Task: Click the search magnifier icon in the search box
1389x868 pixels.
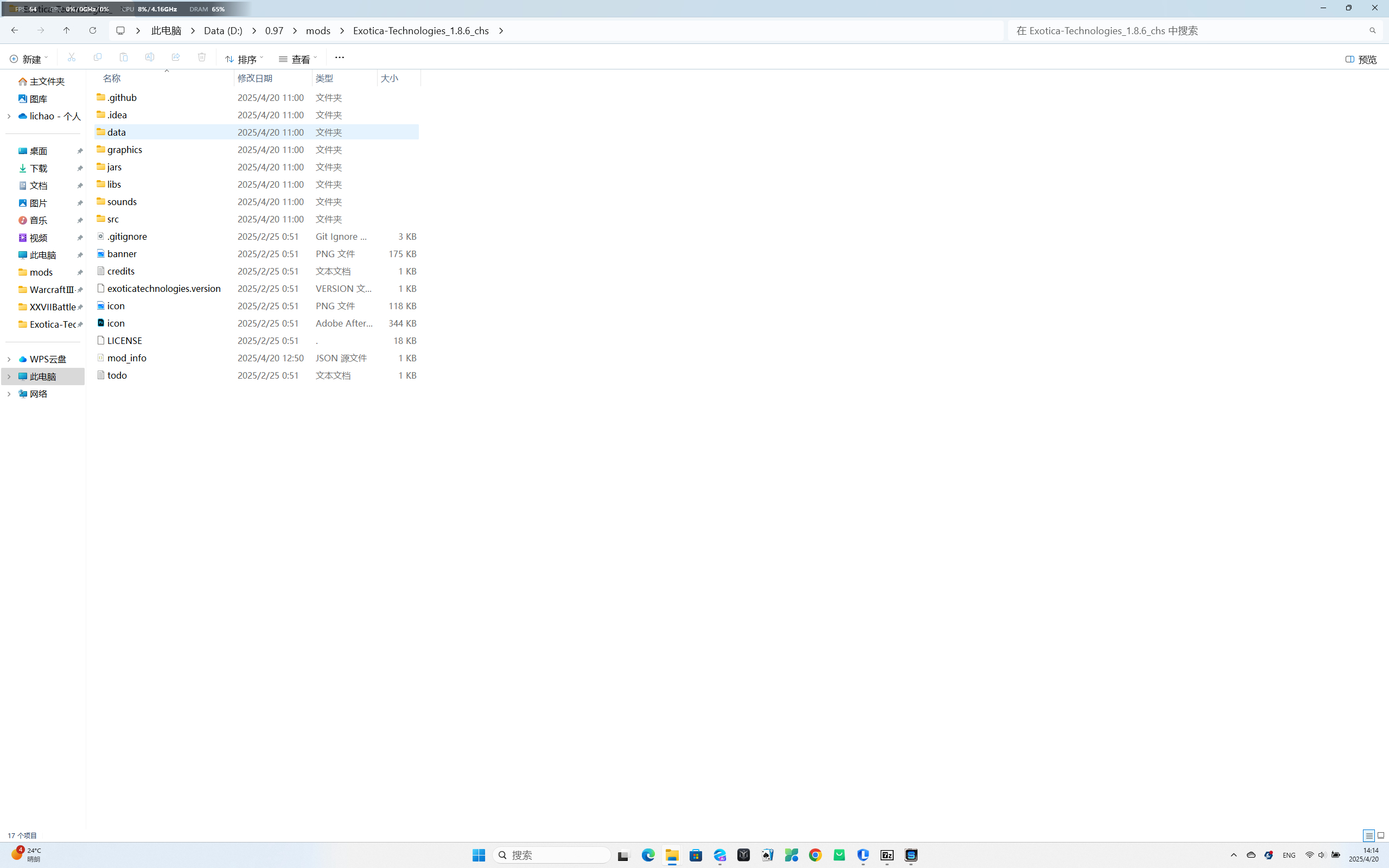Action: point(1372,31)
